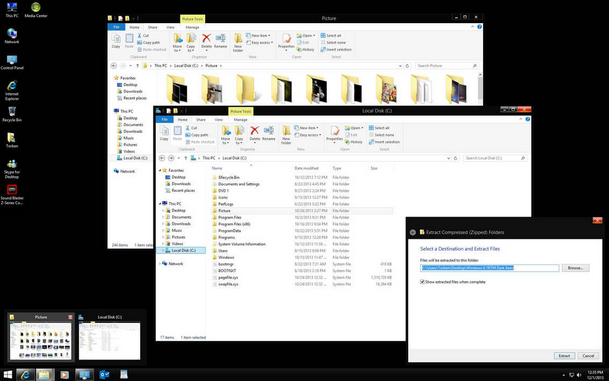The width and height of the screenshot is (609, 381).
Task: Click the Browse... button
Action: 575,268
